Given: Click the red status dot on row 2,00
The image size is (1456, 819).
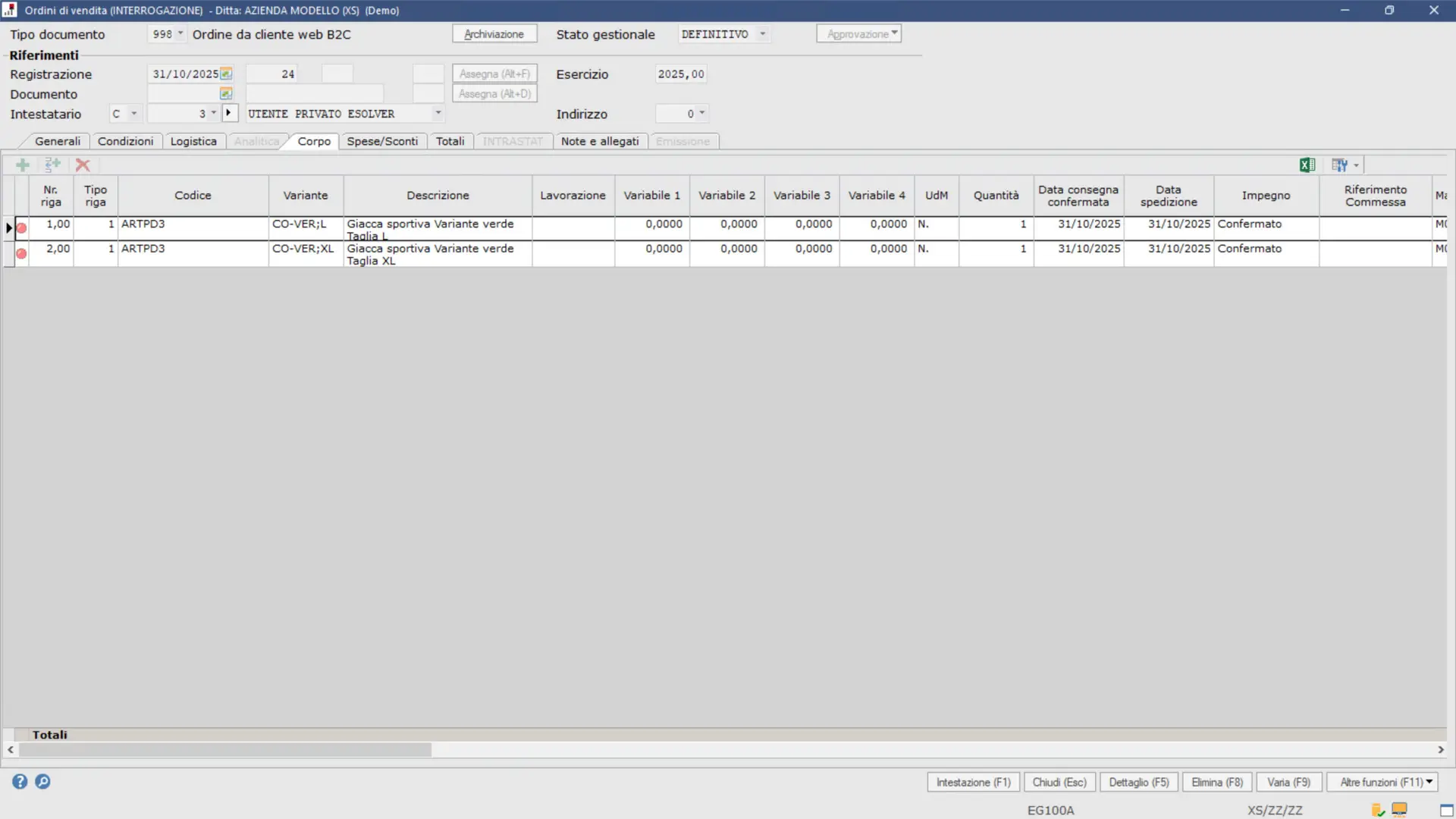Looking at the screenshot, I should point(21,253).
